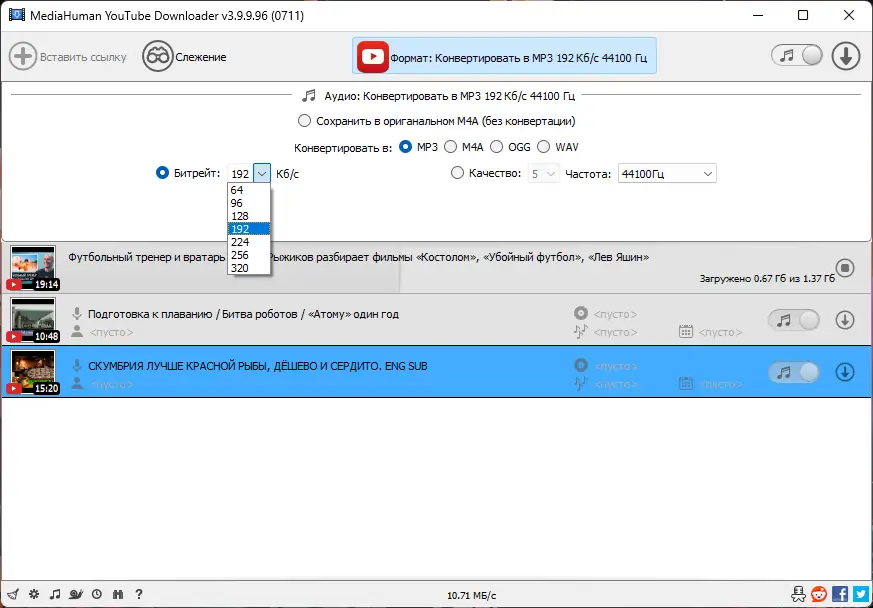Click calendar icon in Подготовка к плаванию row
This screenshot has height=608, width=873.
tap(686, 332)
